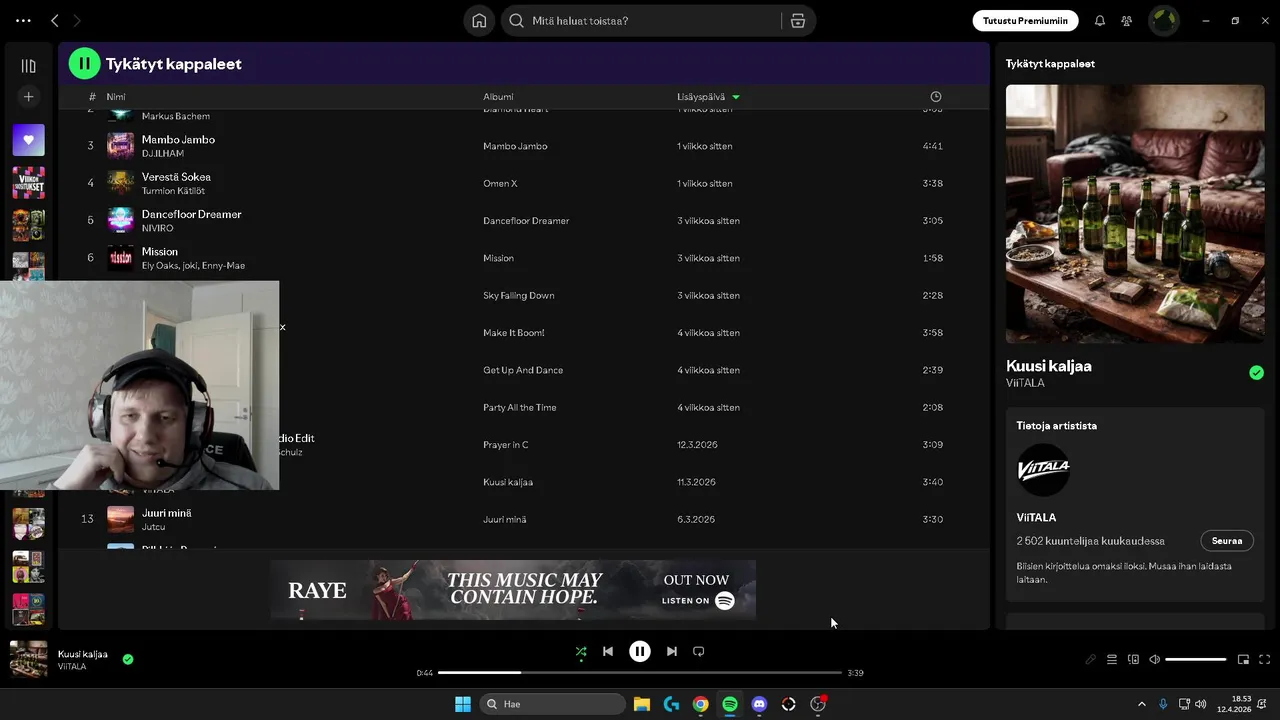
Task: Go forward with the right arrow
Action: tap(77, 20)
